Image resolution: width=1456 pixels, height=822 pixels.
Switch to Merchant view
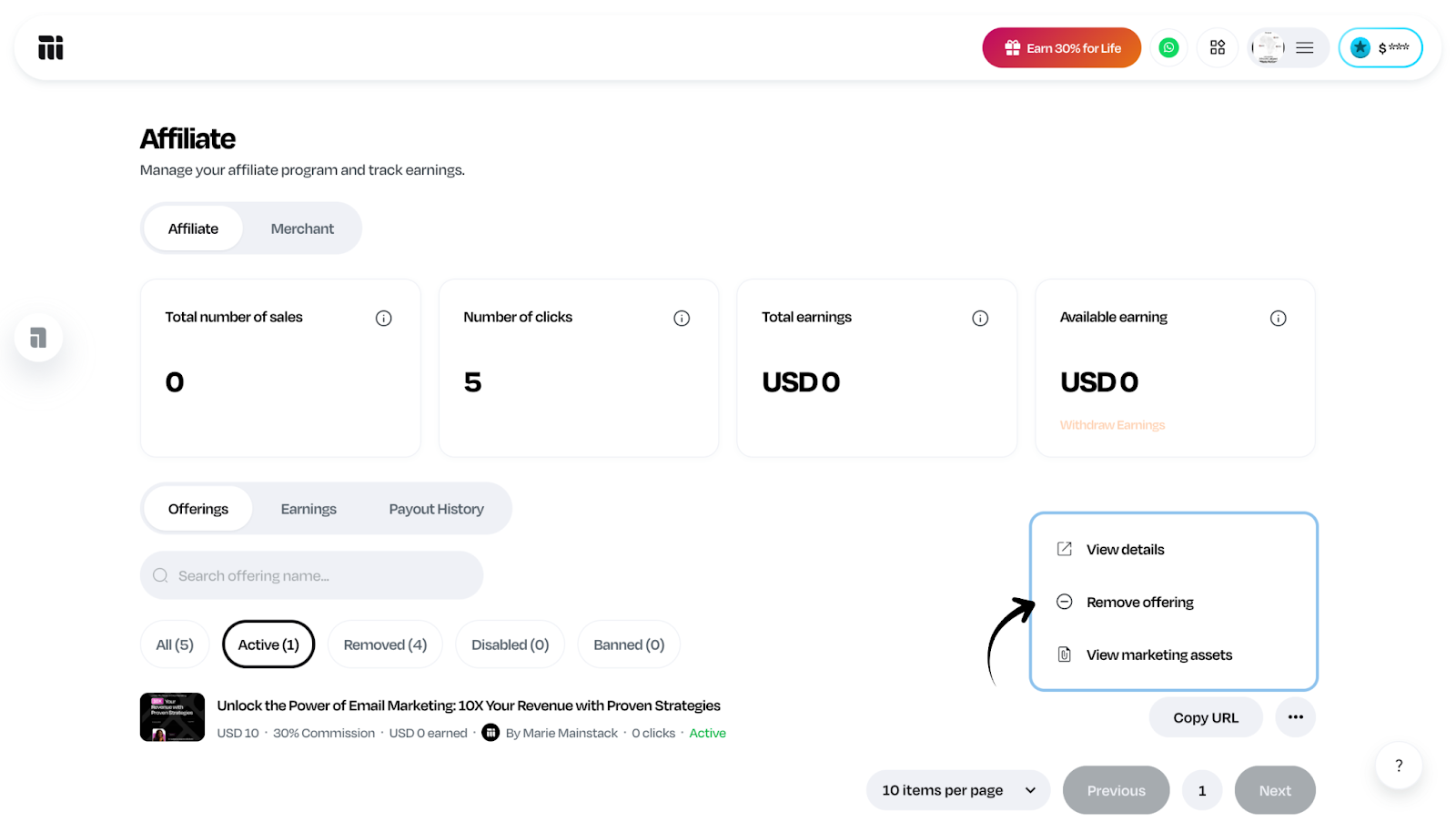pos(302,228)
